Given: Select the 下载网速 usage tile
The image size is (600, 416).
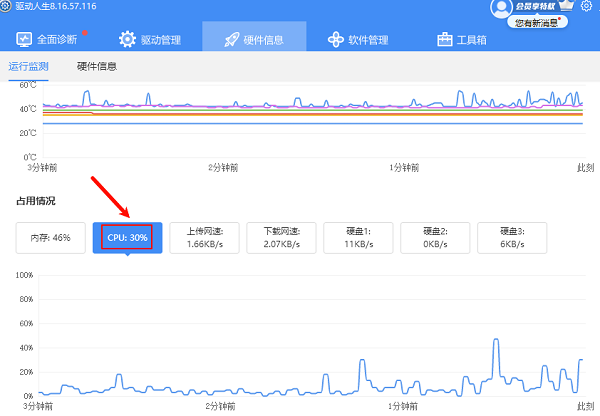Looking at the screenshot, I should coord(281,238).
